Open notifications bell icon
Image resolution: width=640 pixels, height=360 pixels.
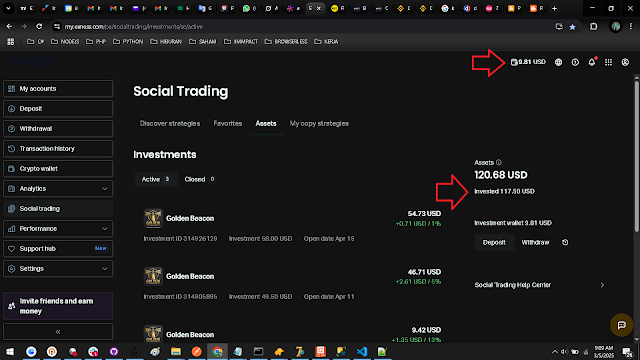(592, 62)
